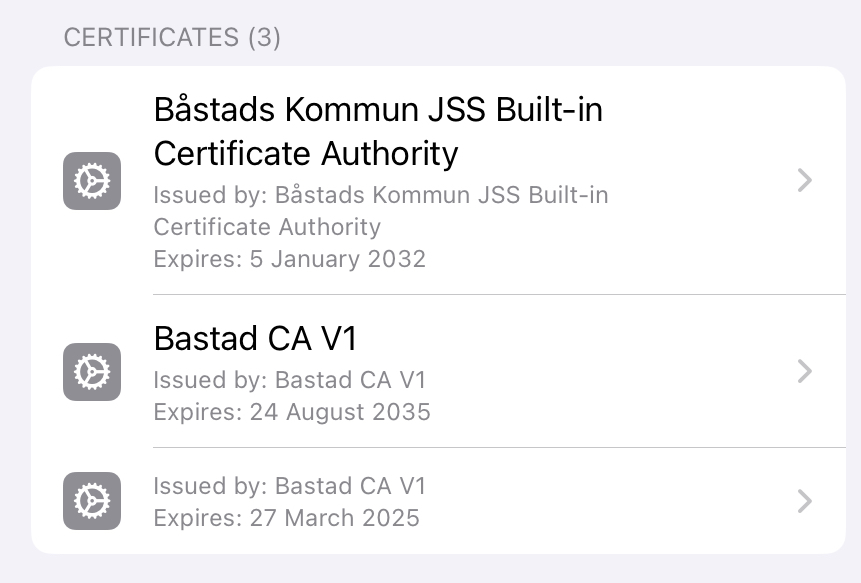Tap Issued by: Bastad CA V1 in the untitled certificate row

point(289,486)
